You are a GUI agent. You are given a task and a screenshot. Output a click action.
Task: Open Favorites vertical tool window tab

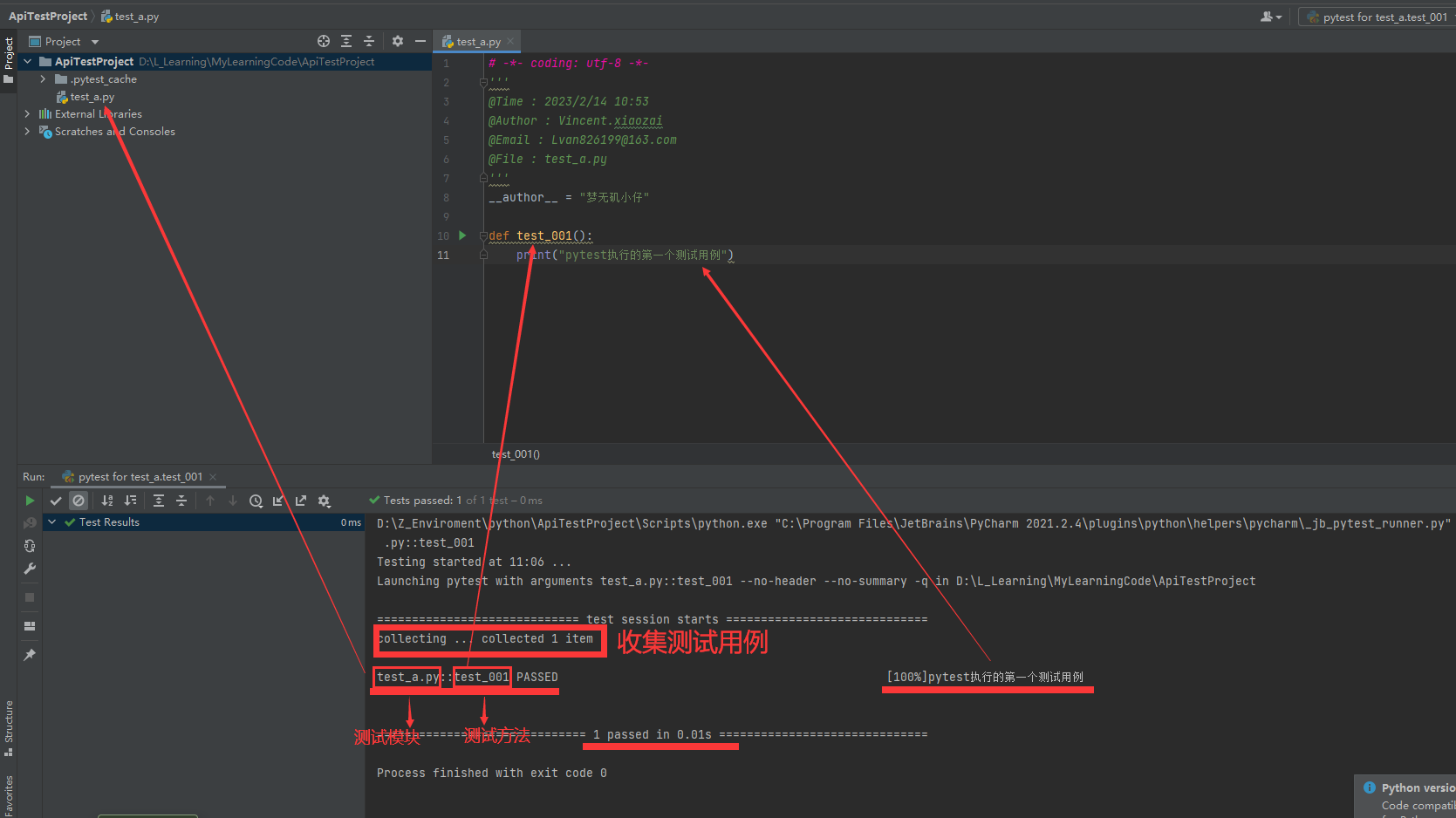click(x=9, y=794)
